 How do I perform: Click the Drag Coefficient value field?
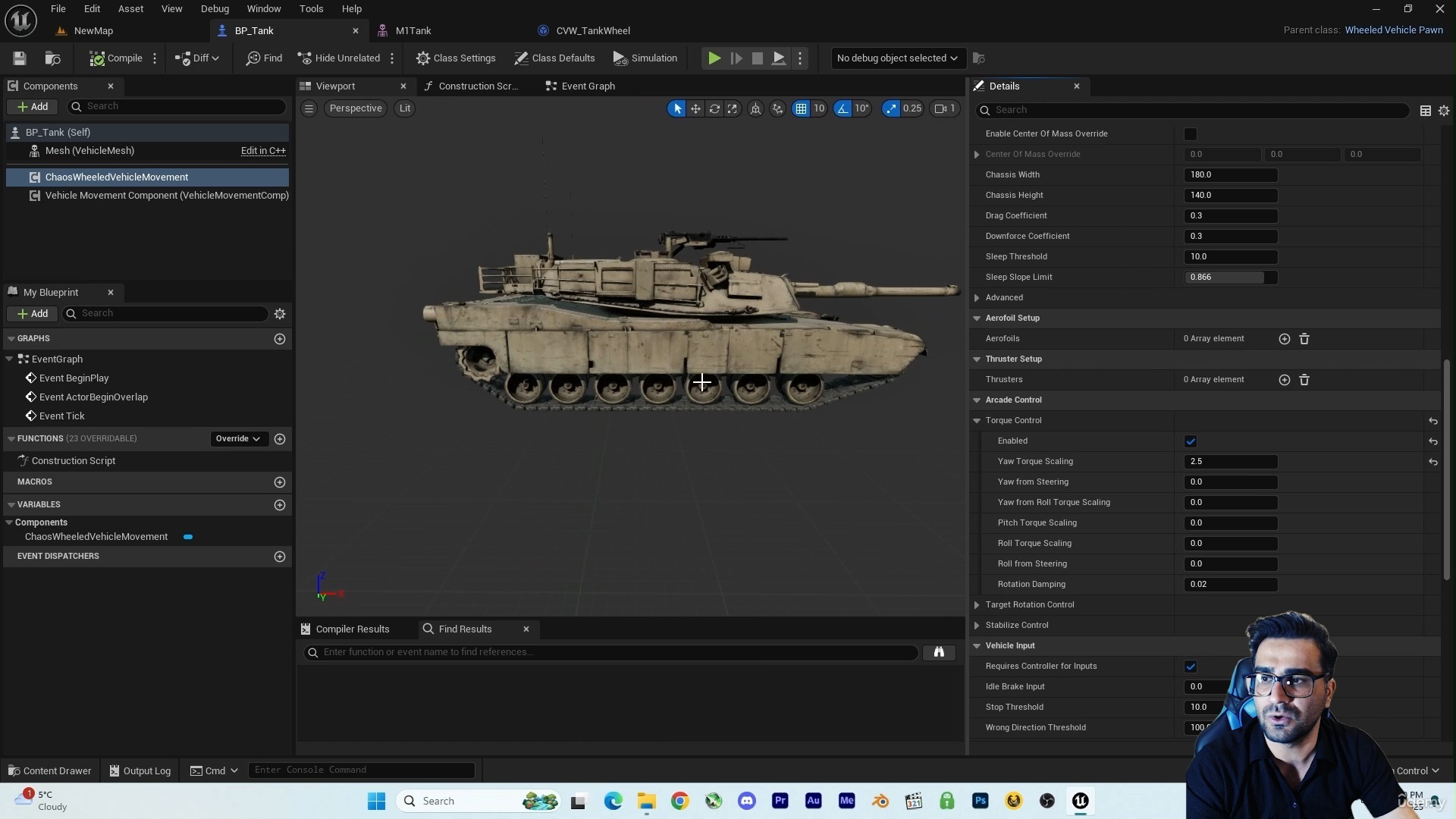tap(1231, 216)
